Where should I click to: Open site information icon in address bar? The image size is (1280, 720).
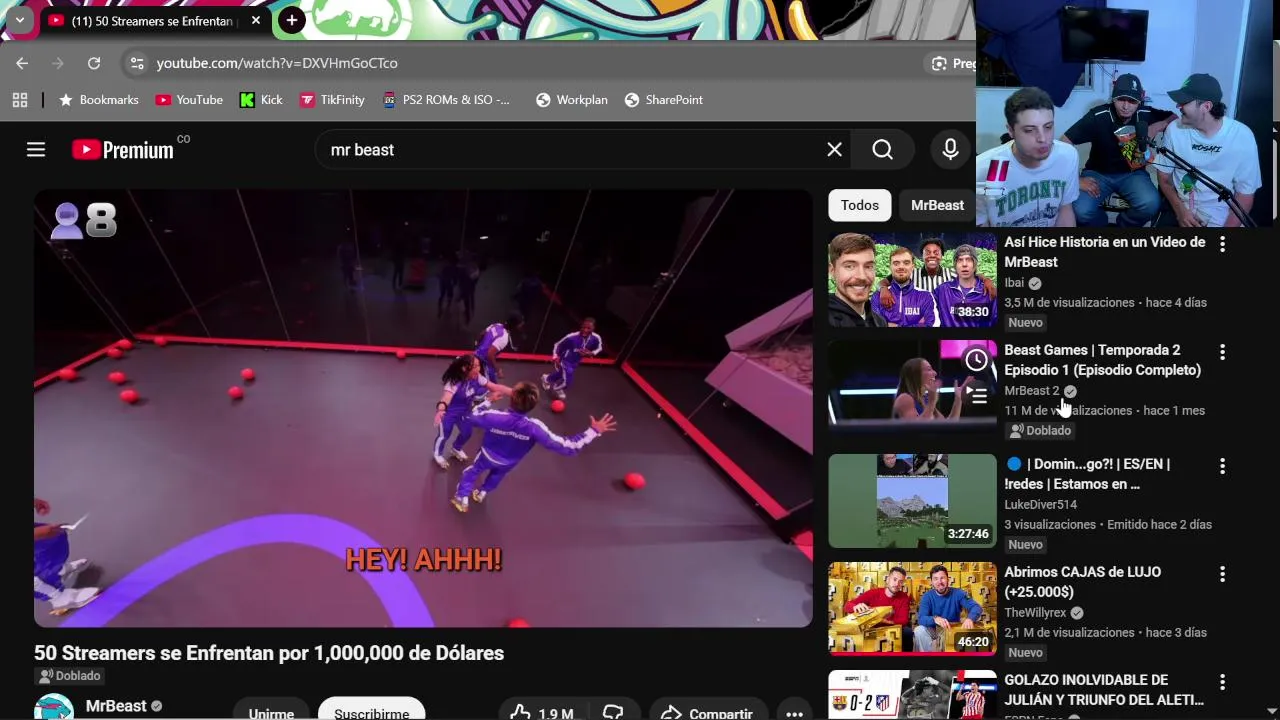[x=137, y=63]
